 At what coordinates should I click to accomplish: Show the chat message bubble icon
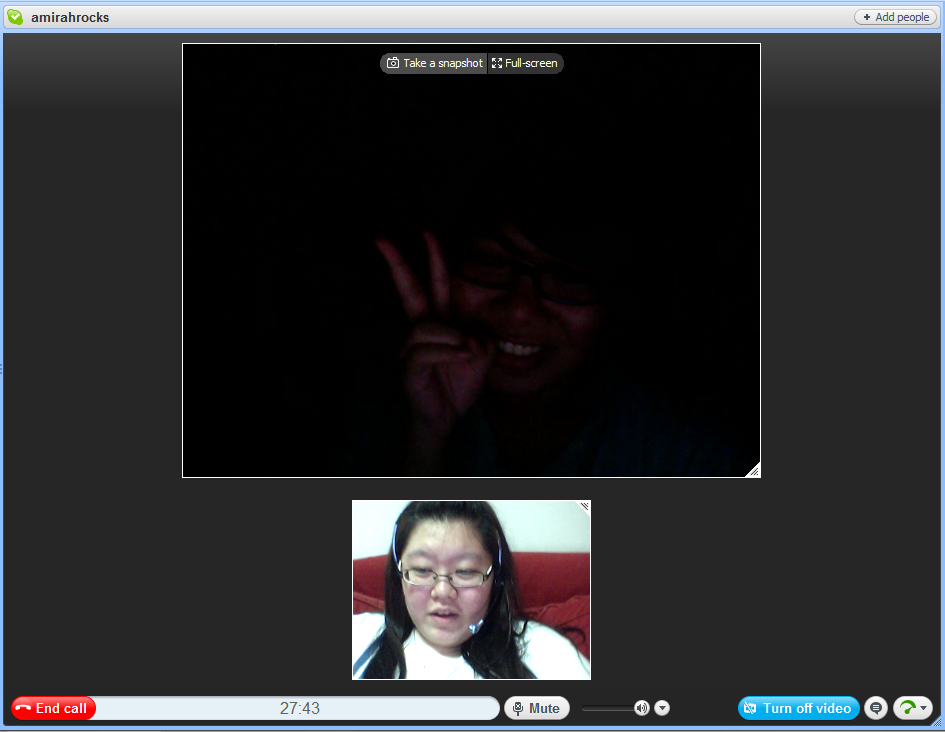[x=876, y=708]
